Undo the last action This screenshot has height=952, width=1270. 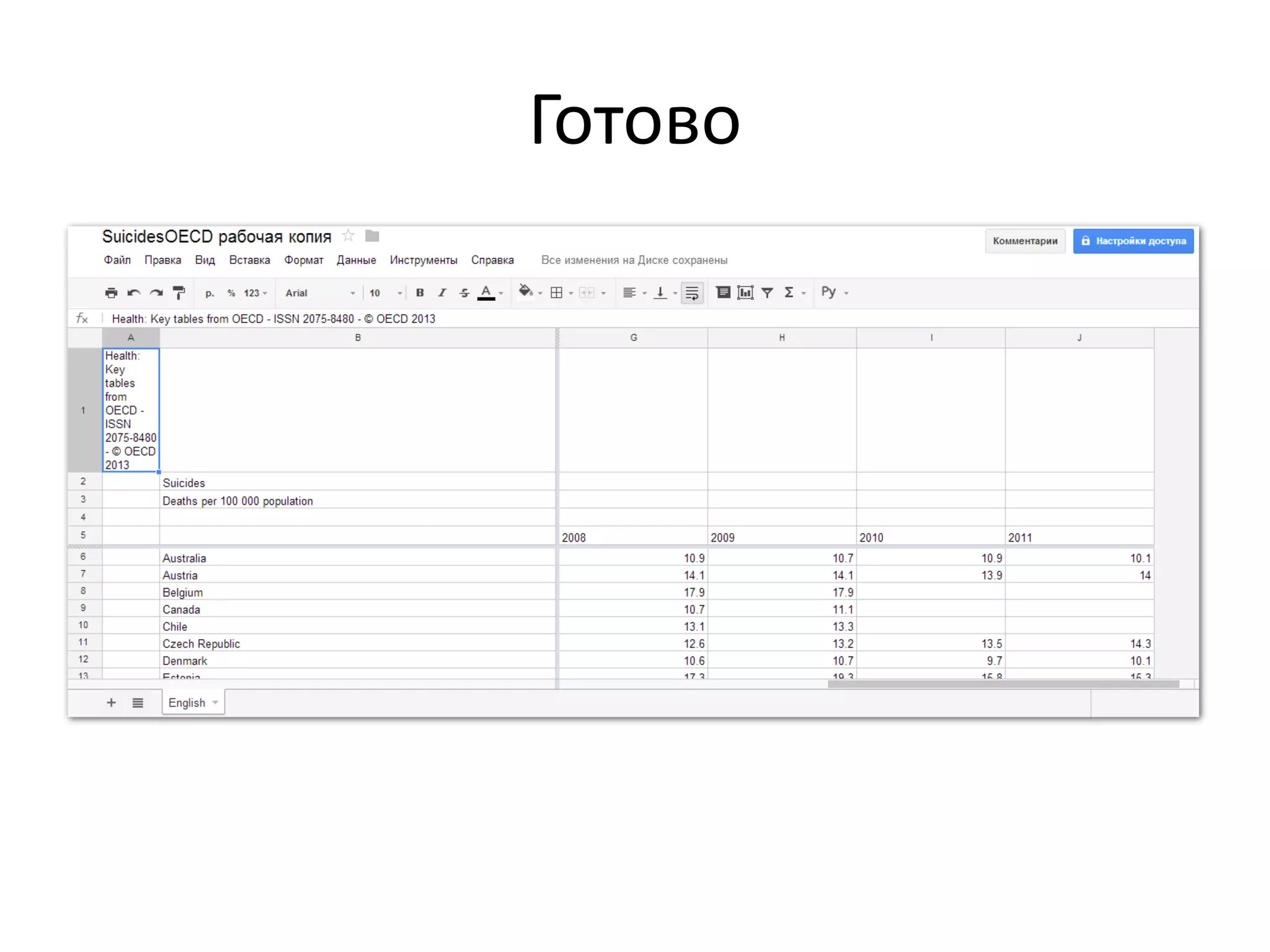click(x=133, y=293)
